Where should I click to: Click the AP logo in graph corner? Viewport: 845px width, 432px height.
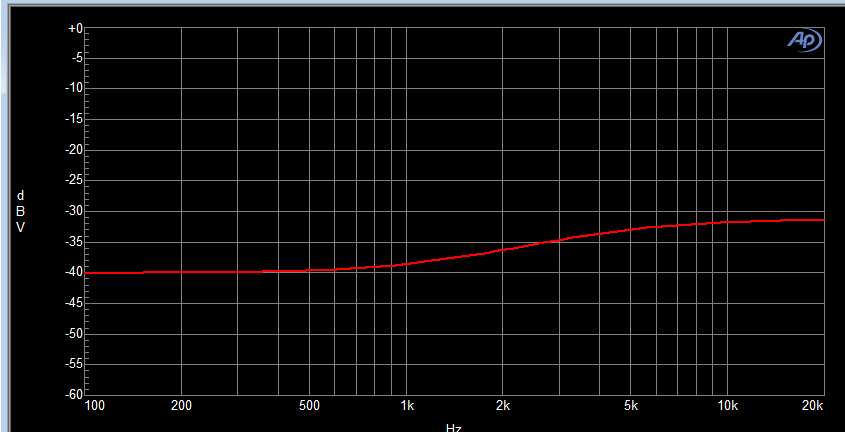tap(805, 40)
